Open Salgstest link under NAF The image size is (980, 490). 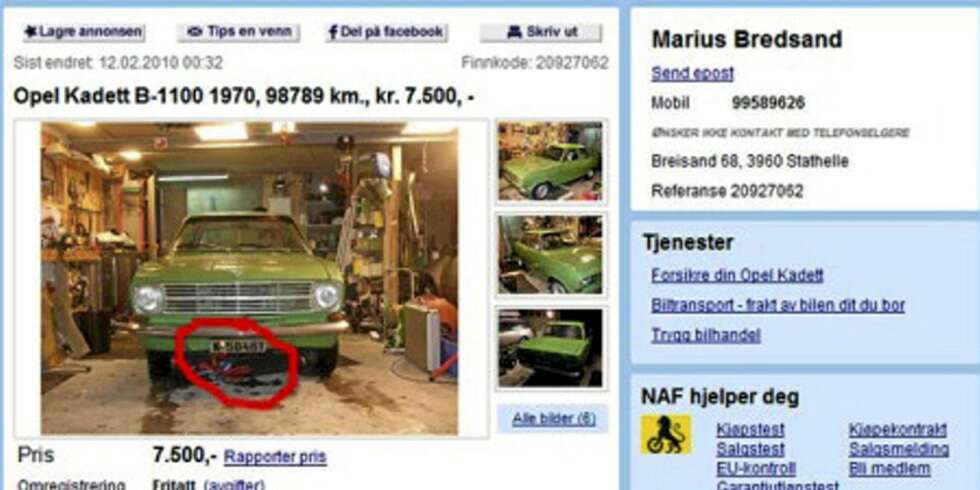[750, 449]
